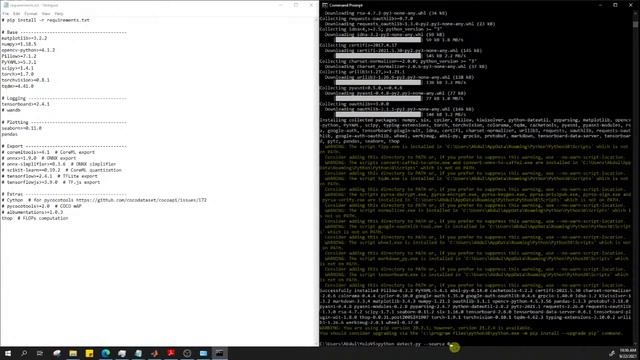The width and height of the screenshot is (640, 360).
Task: Click the 'torchvision>=0.8.1' line in Notepad
Action: tap(25, 80)
